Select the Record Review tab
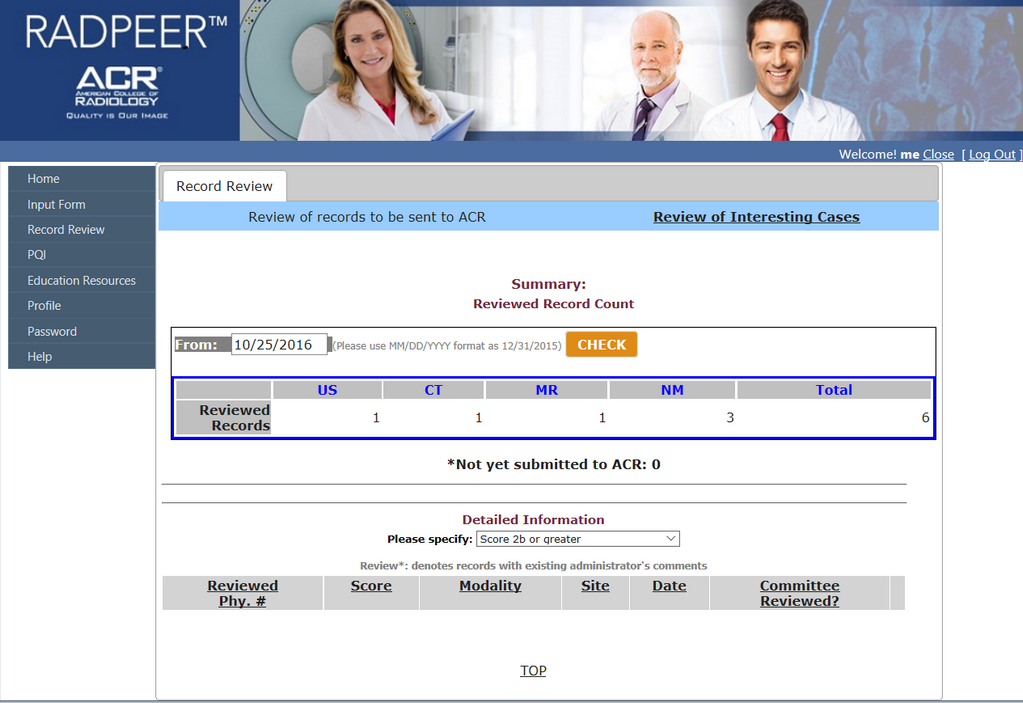This screenshot has width=1023, height=703. tap(224, 186)
